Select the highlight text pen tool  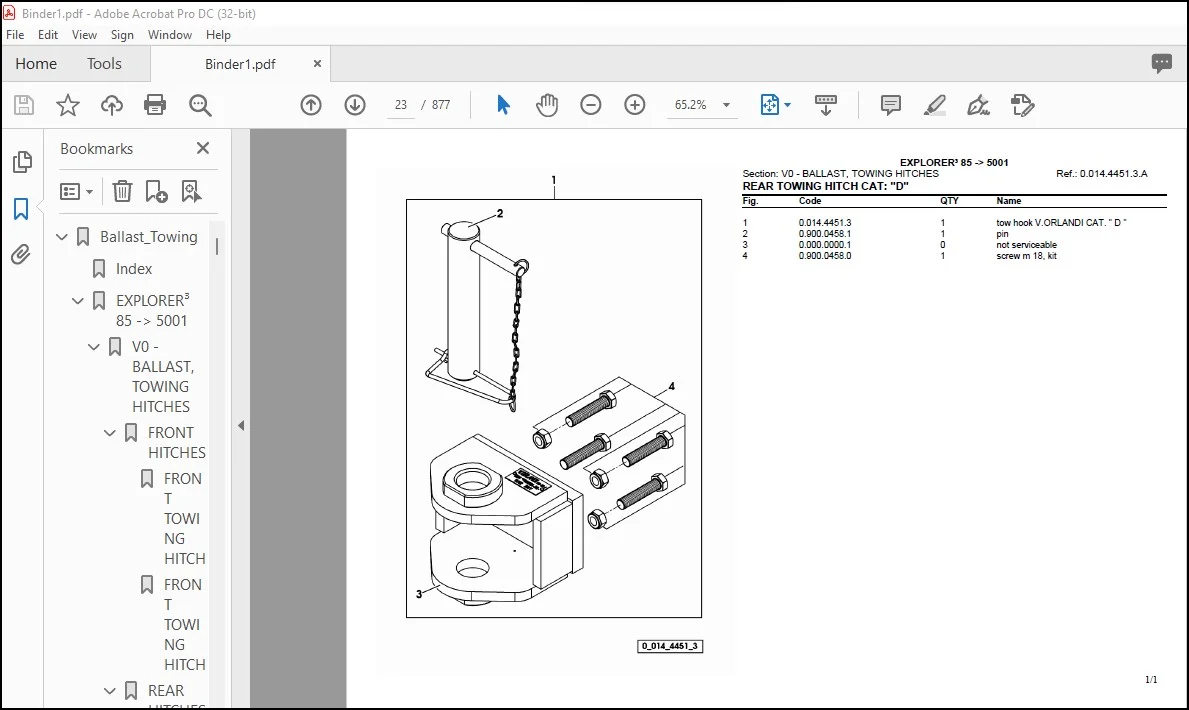tap(934, 105)
